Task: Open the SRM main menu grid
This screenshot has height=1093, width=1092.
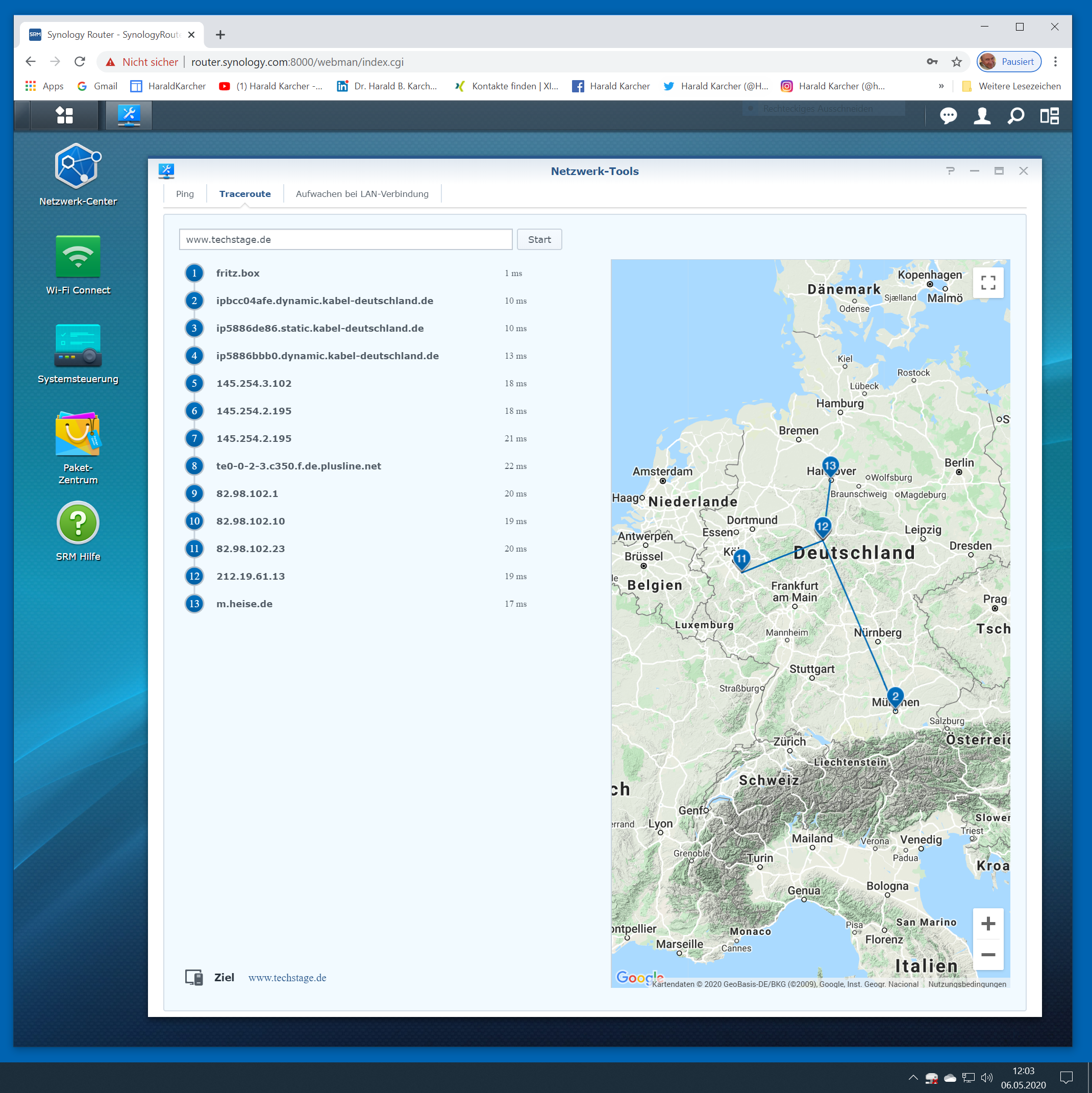Action: (x=64, y=115)
